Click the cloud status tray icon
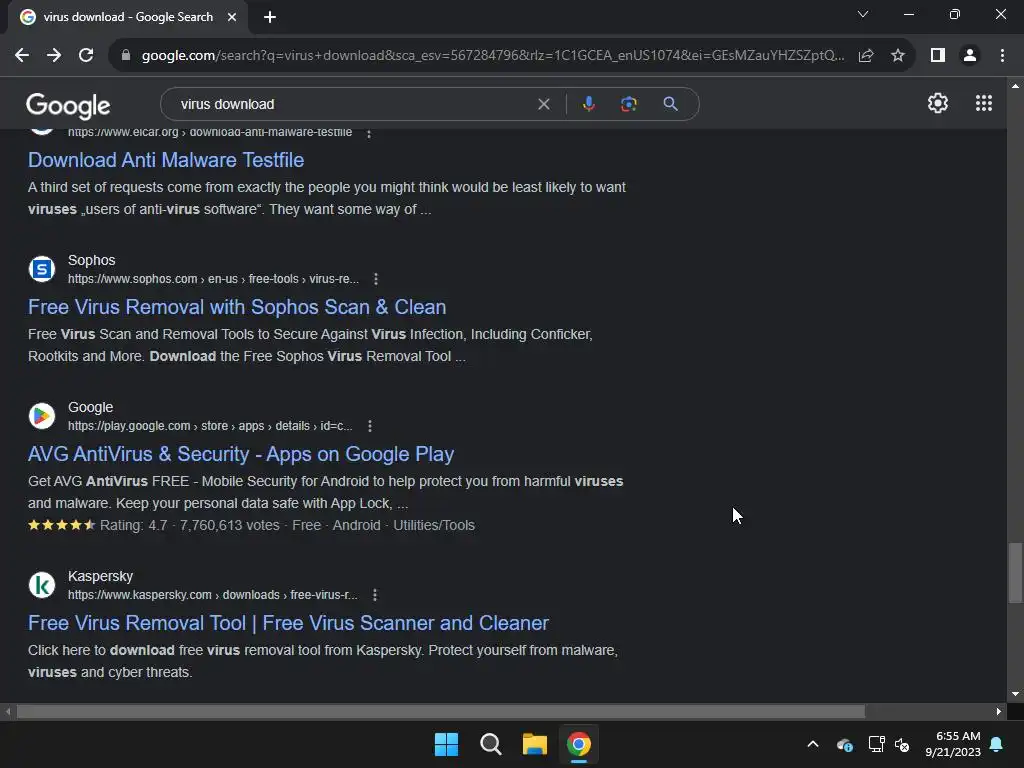This screenshot has width=1024, height=768. pyautogui.click(x=844, y=744)
